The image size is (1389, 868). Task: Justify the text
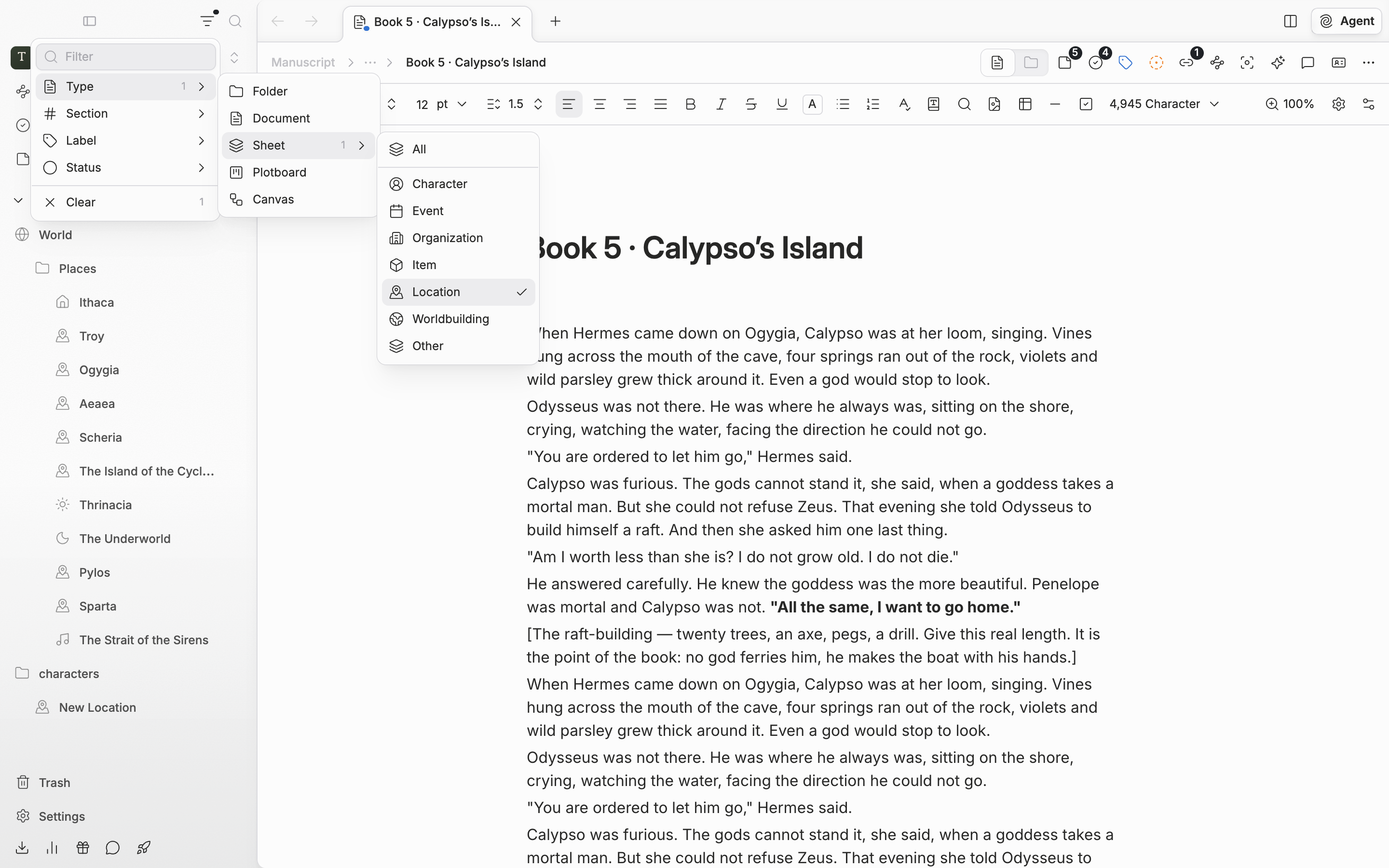[x=661, y=104]
